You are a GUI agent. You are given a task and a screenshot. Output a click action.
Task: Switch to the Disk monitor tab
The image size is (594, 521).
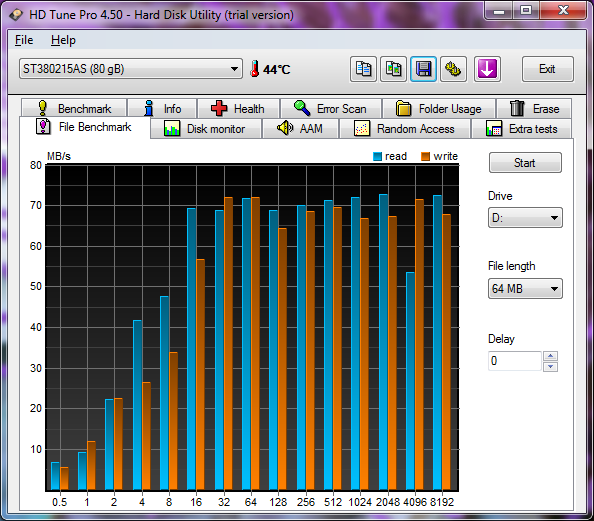pyautogui.click(x=206, y=129)
